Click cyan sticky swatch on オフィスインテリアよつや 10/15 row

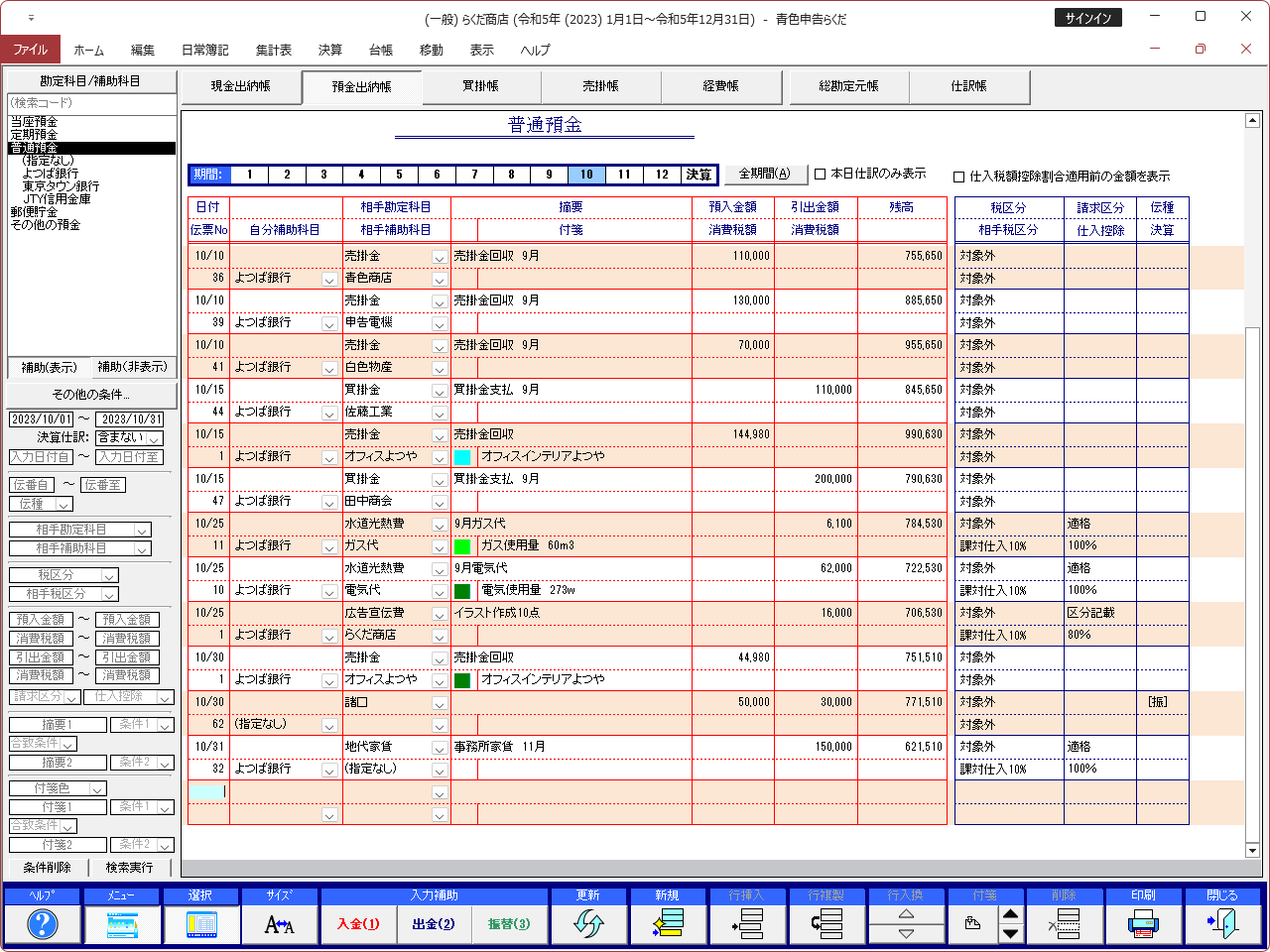(462, 458)
